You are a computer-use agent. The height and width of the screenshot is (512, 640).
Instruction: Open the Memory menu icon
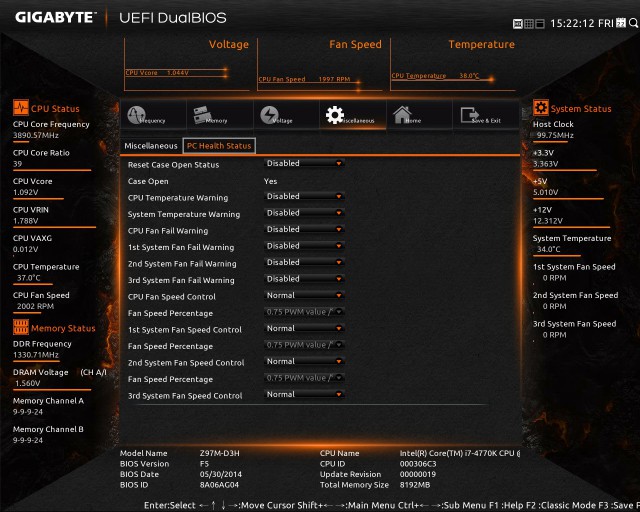(202, 114)
